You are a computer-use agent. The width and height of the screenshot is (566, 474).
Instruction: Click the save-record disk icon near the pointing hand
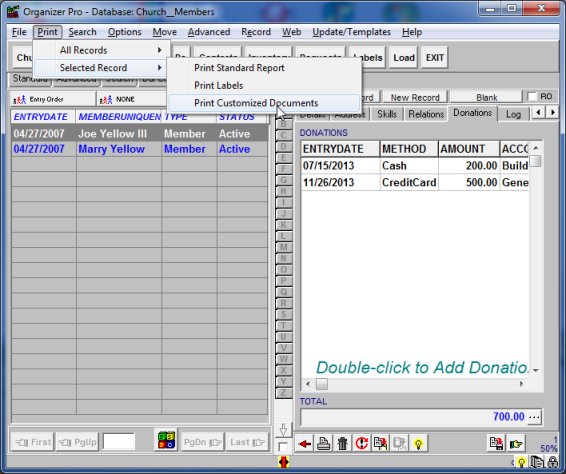[497, 443]
